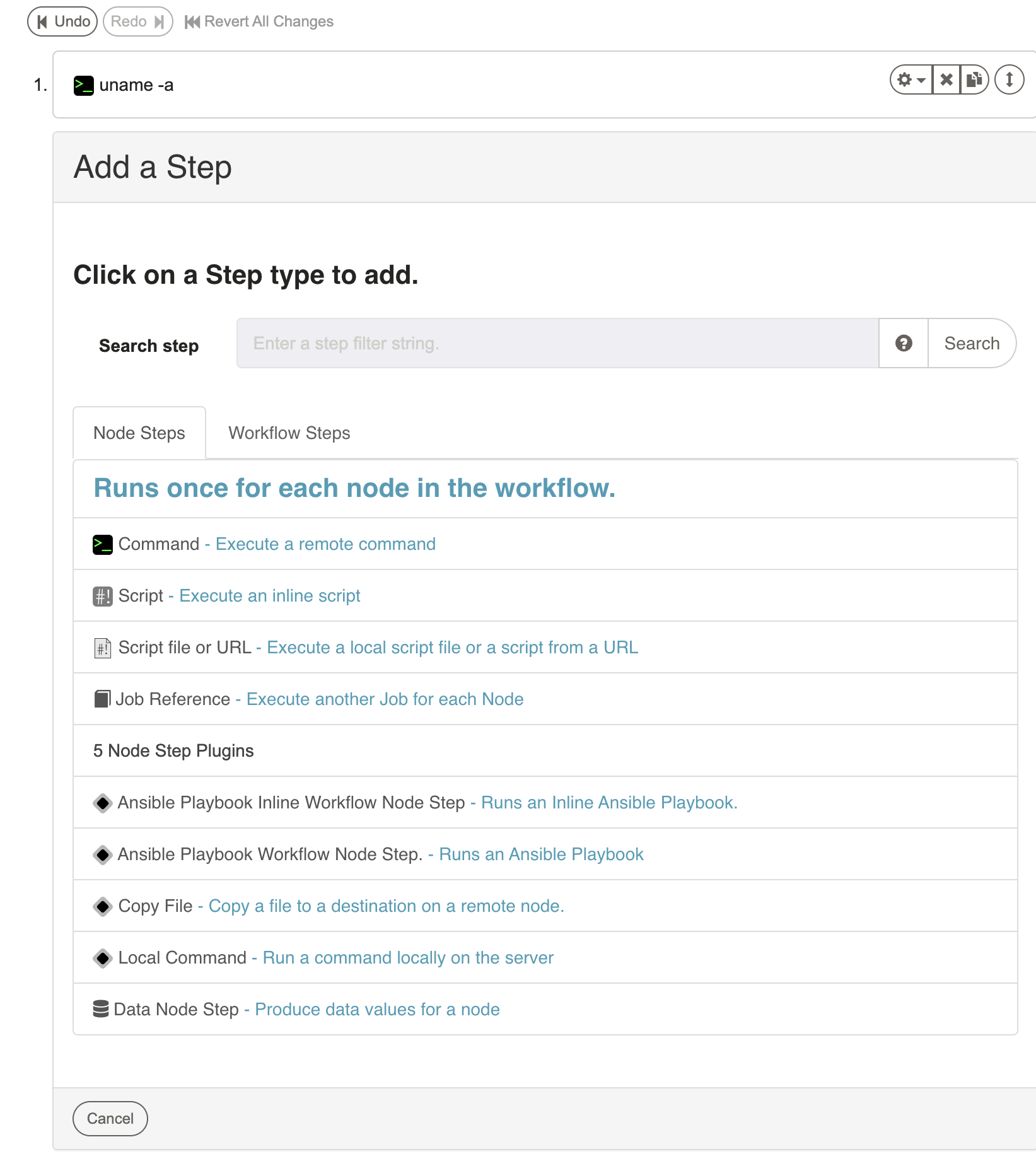Viewport: 1036px width, 1154px height.
Task: Cancel adding a step
Action: pos(110,1119)
